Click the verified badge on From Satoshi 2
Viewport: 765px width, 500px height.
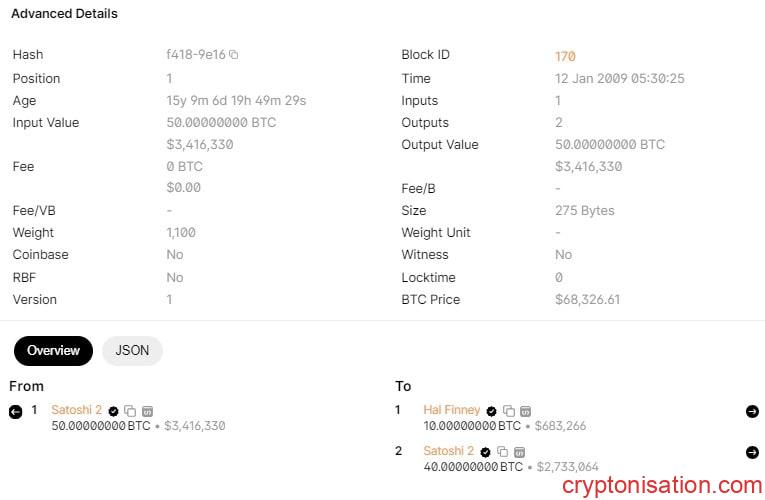(x=114, y=411)
